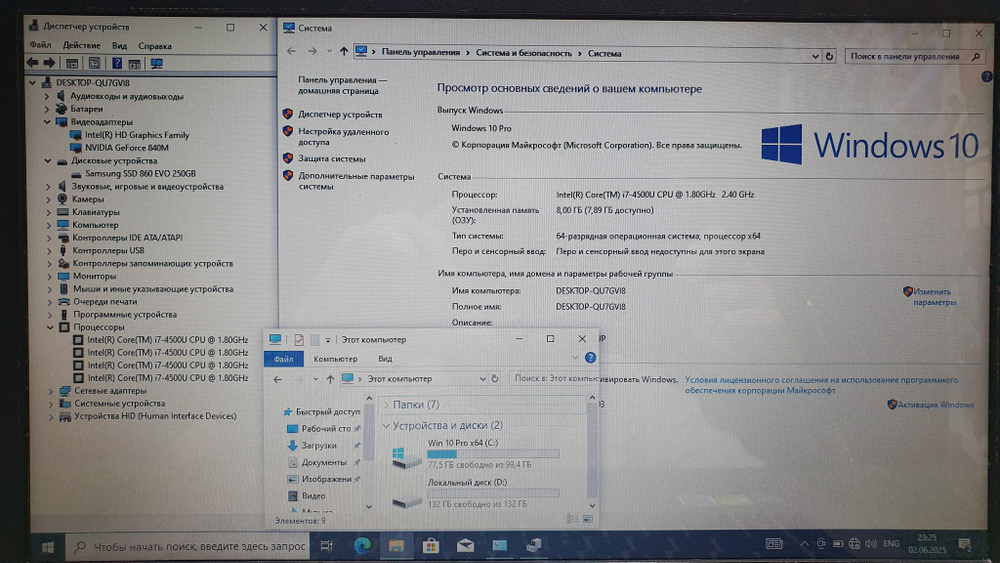Click taskbar search box

[189, 546]
